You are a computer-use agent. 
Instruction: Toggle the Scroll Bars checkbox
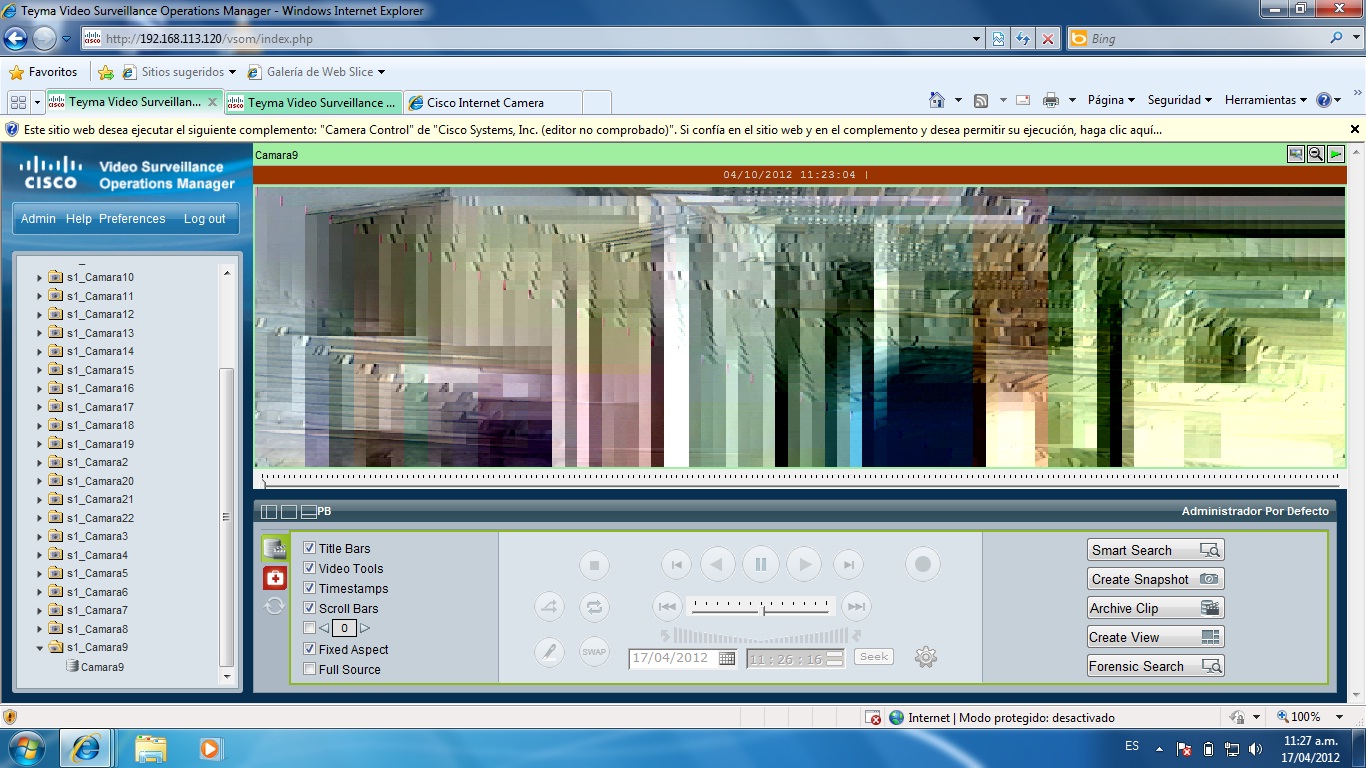pyautogui.click(x=310, y=608)
